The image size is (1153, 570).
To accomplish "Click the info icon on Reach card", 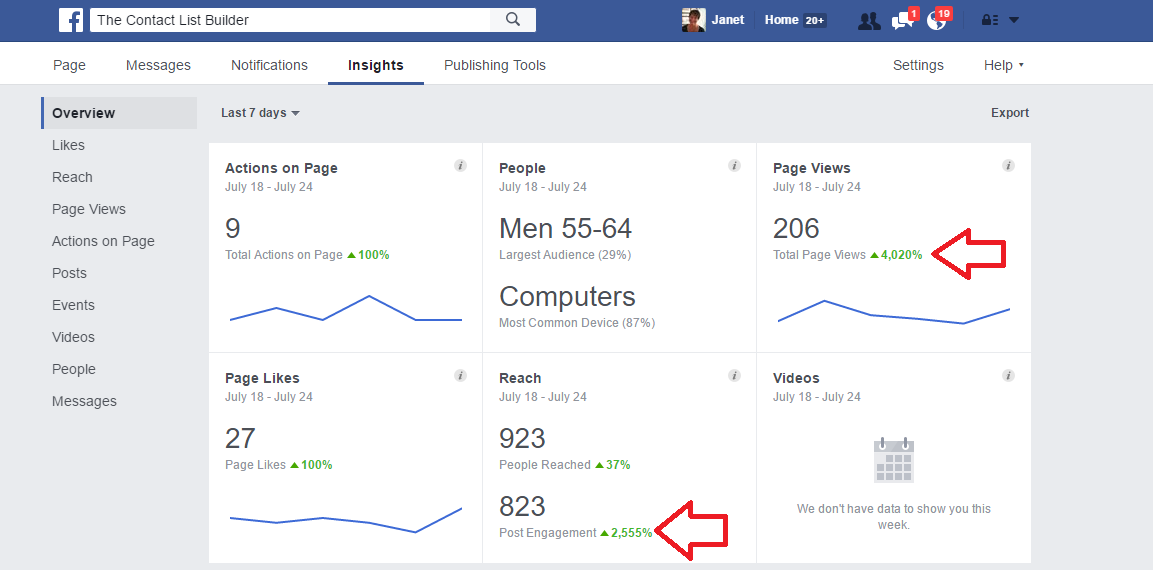I will [734, 376].
